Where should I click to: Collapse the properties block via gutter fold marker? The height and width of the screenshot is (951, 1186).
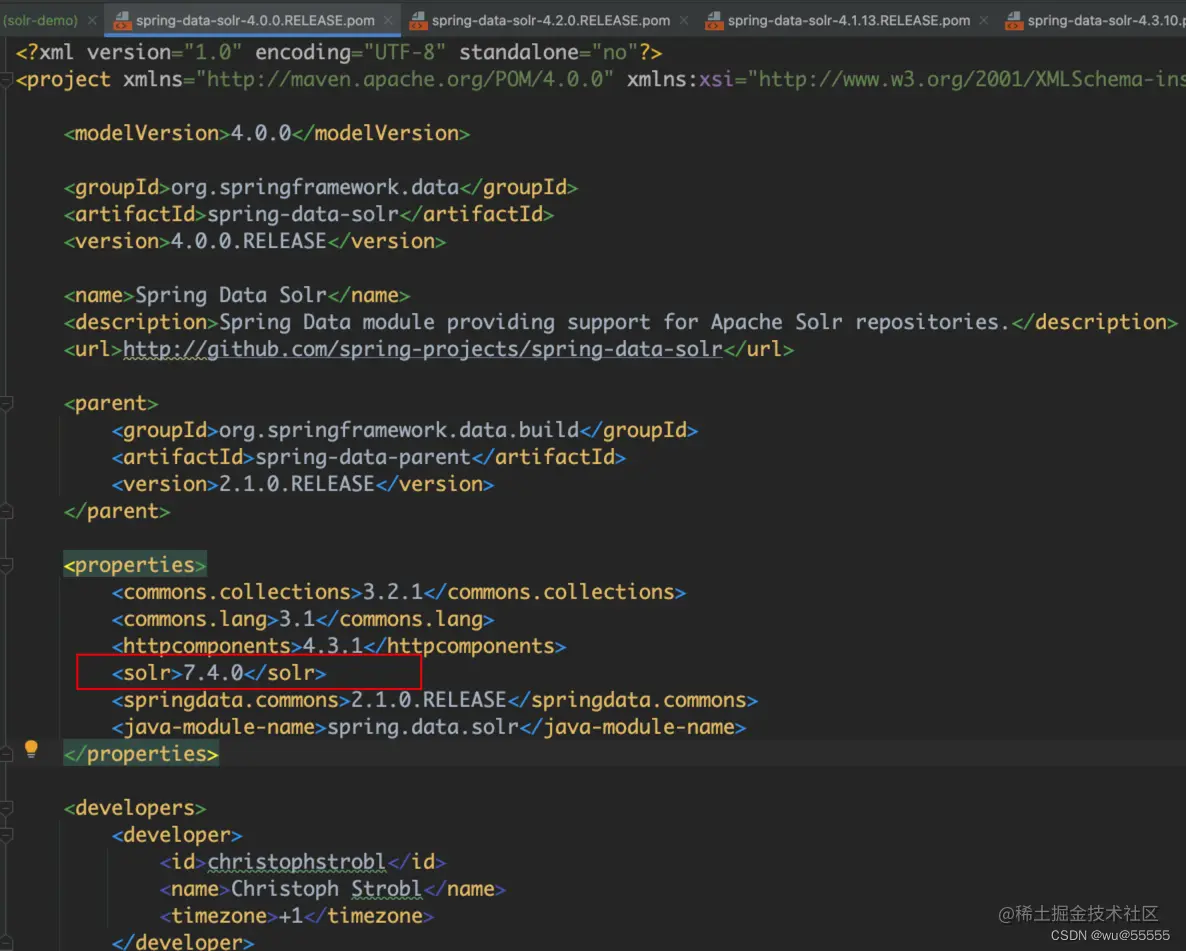(x=6, y=565)
